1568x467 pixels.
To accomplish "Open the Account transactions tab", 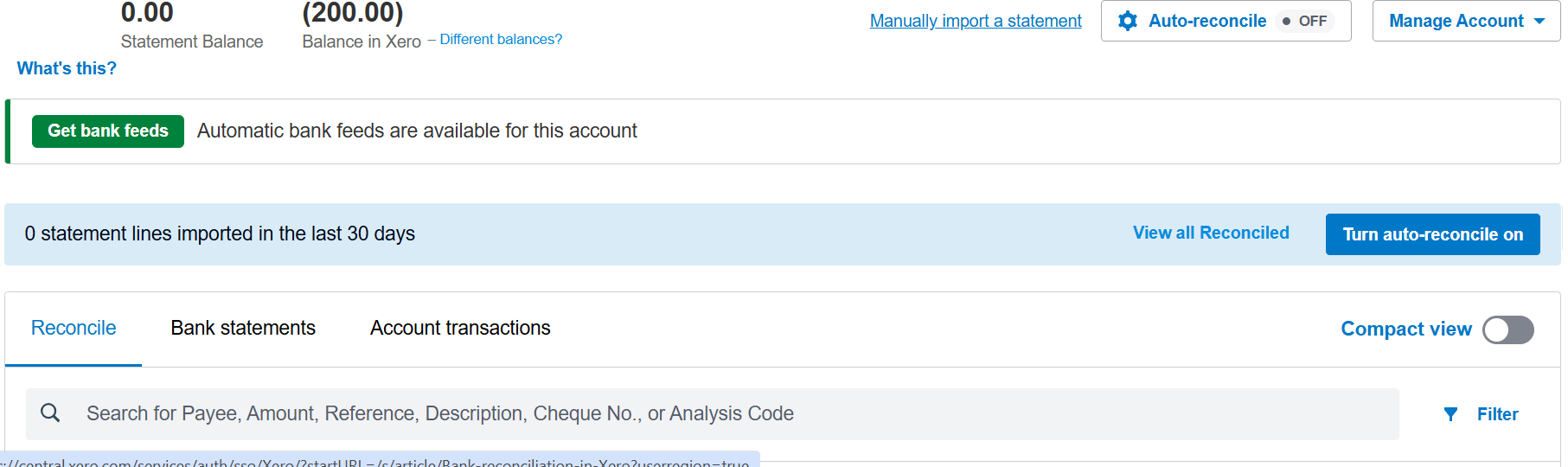I will tap(460, 329).
